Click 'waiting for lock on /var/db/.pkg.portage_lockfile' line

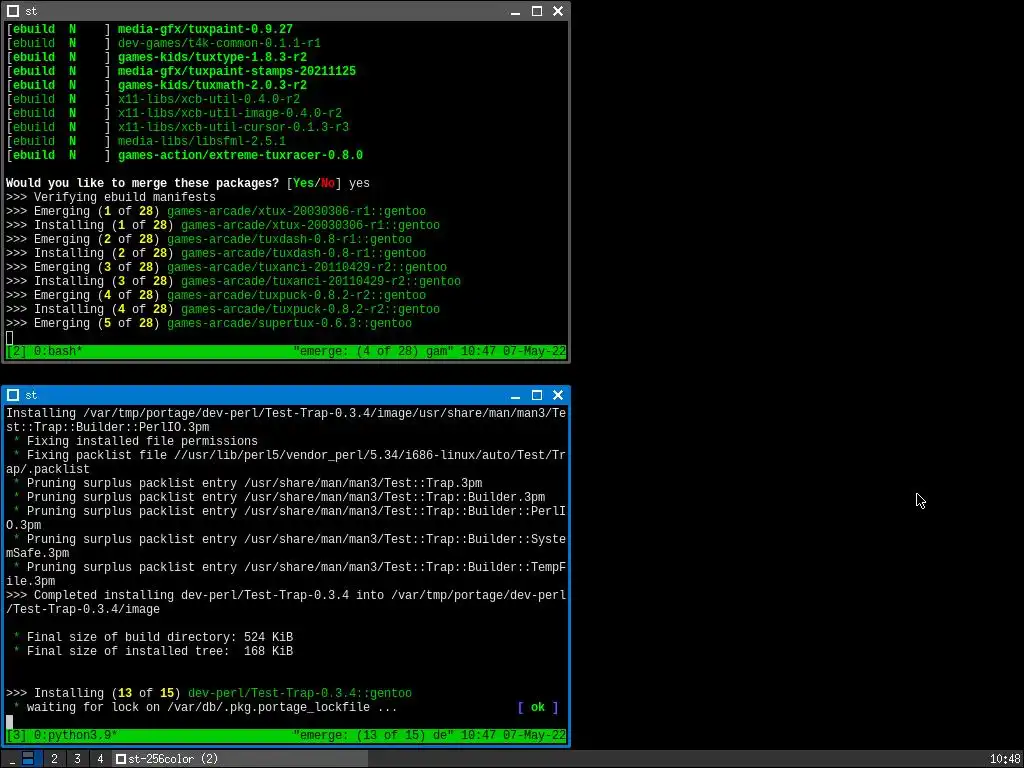point(205,707)
